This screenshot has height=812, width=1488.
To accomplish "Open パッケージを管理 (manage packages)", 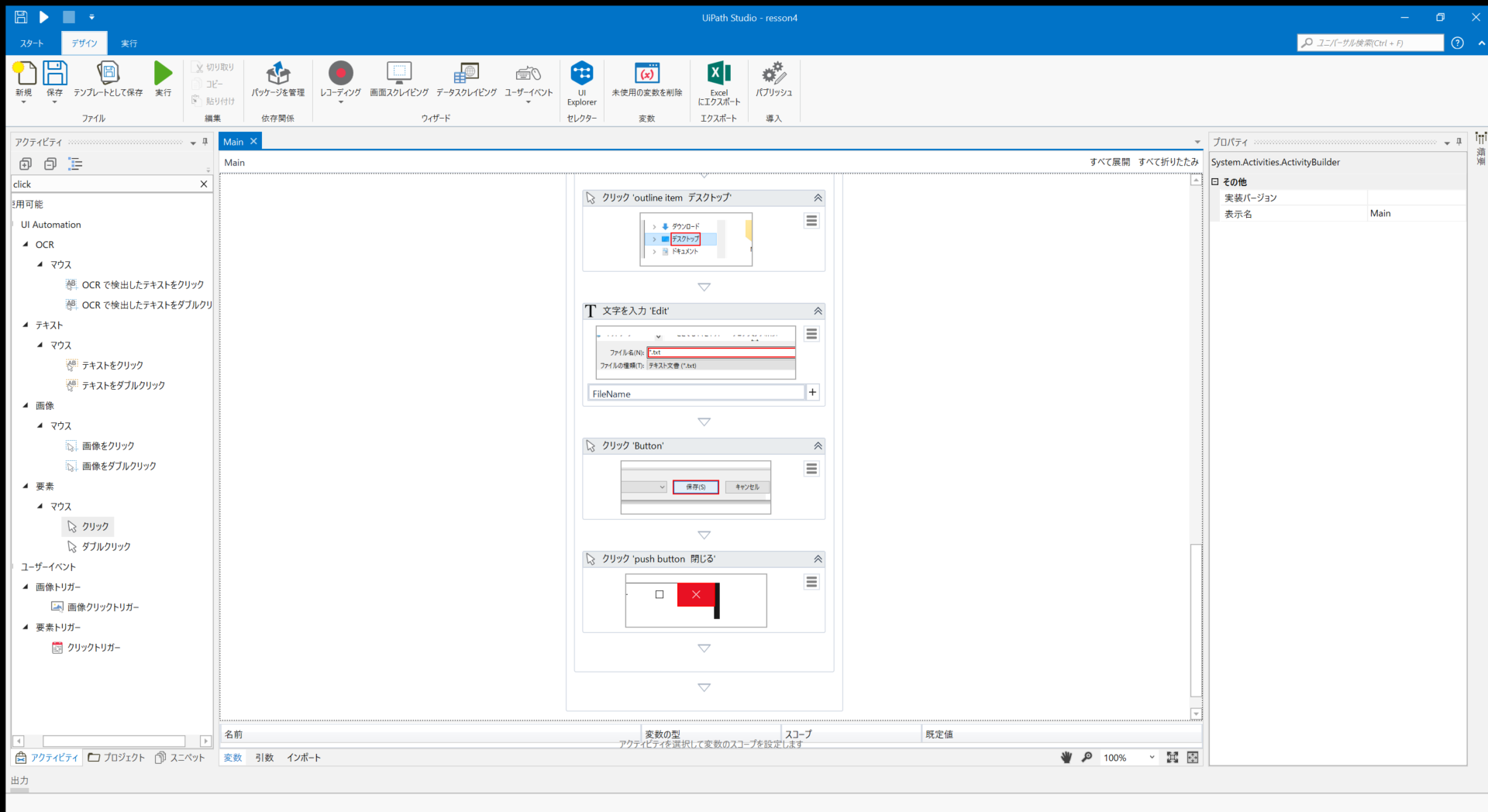I will (277, 81).
